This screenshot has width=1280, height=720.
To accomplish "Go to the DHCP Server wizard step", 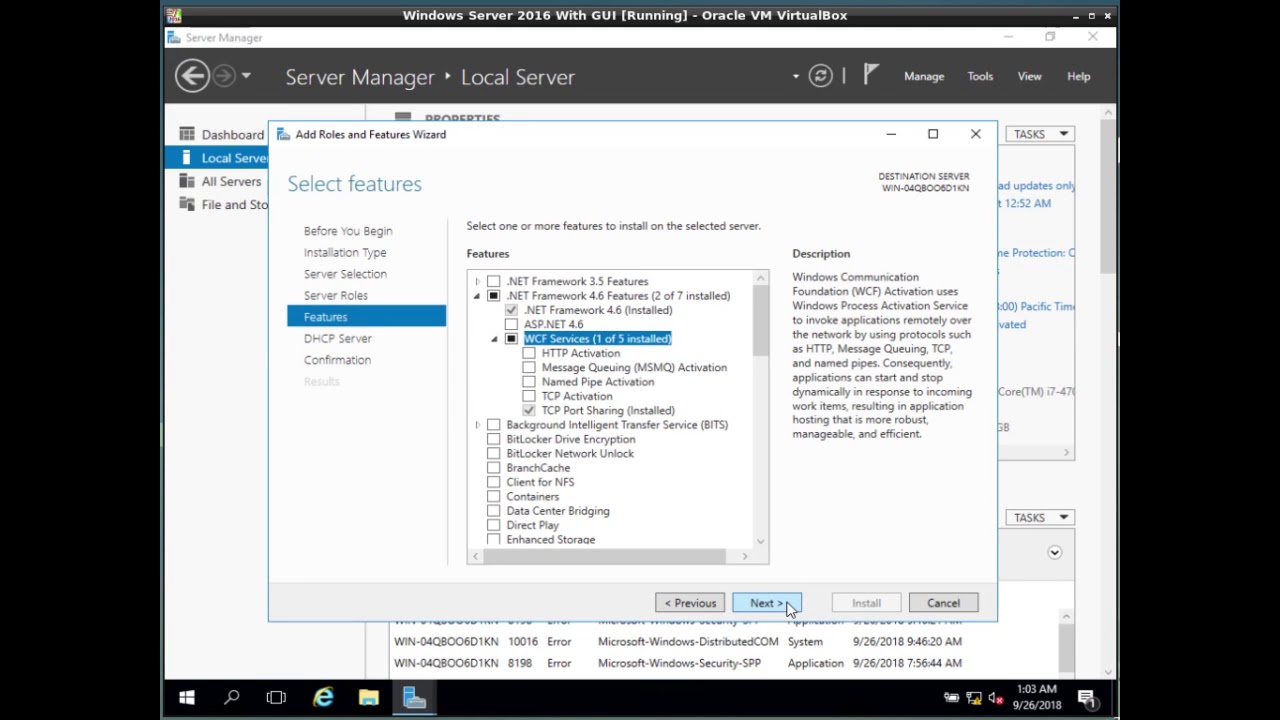I will coord(338,338).
